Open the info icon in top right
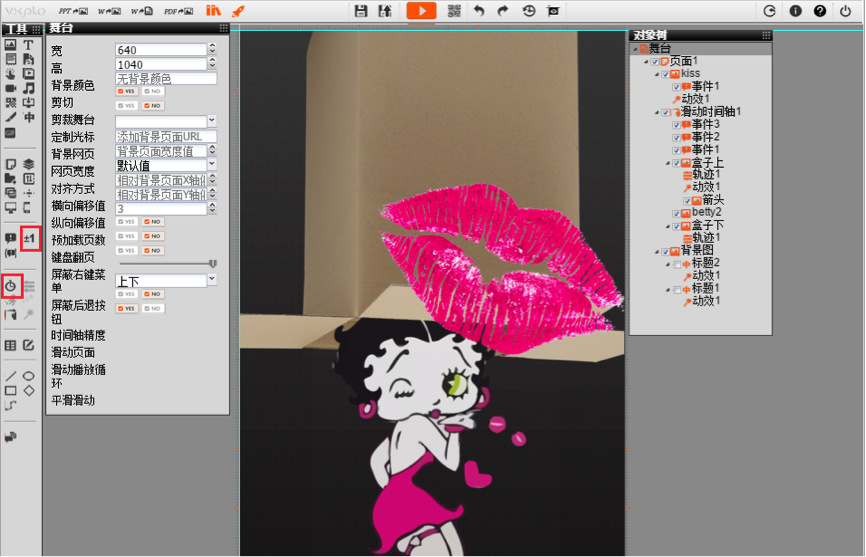Image resolution: width=866 pixels, height=557 pixels. pyautogui.click(x=795, y=10)
